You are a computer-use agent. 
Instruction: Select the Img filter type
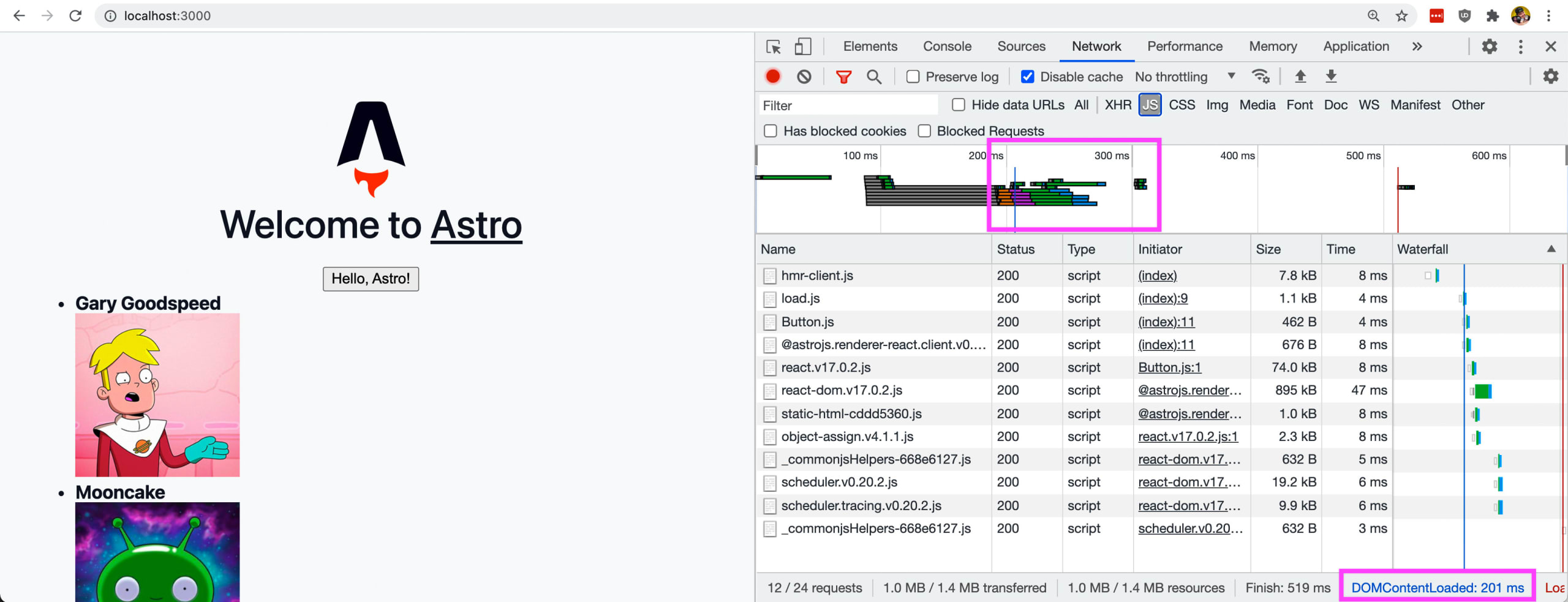pos(1216,105)
